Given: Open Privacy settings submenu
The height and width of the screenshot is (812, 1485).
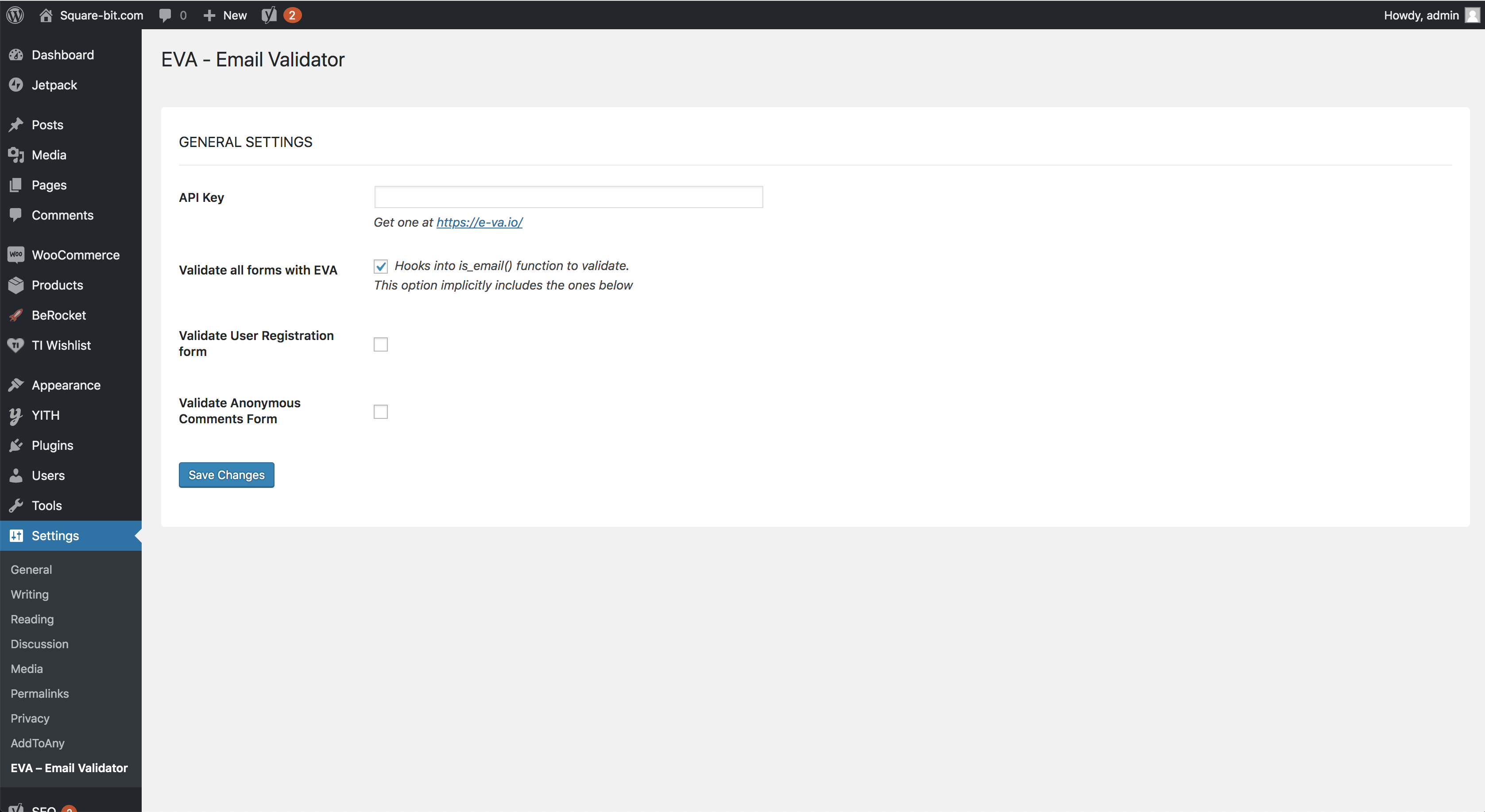Looking at the screenshot, I should coord(30,718).
